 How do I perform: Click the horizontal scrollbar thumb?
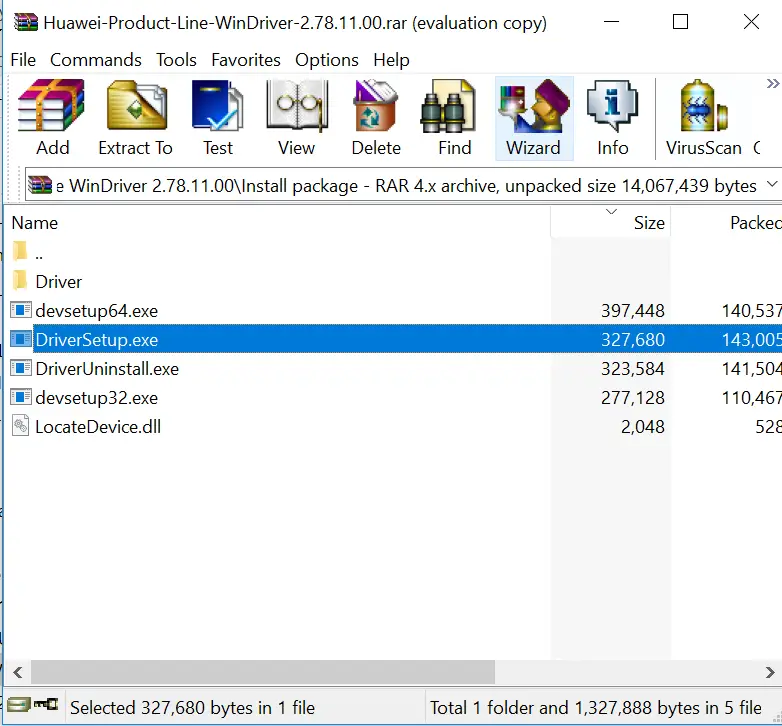click(x=263, y=672)
